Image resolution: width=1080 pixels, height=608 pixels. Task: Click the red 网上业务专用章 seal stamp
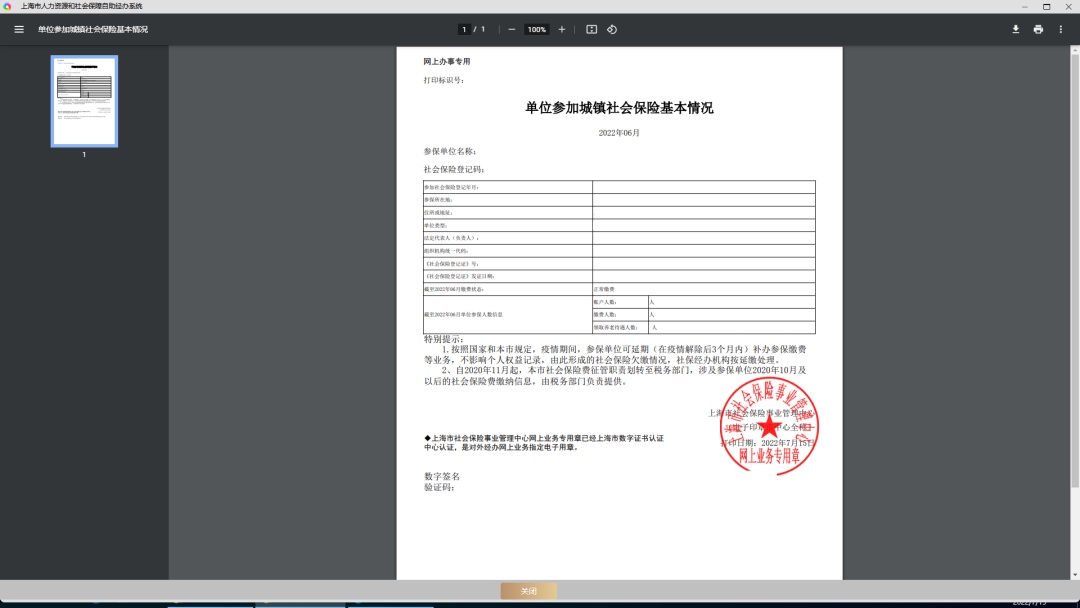(769, 428)
